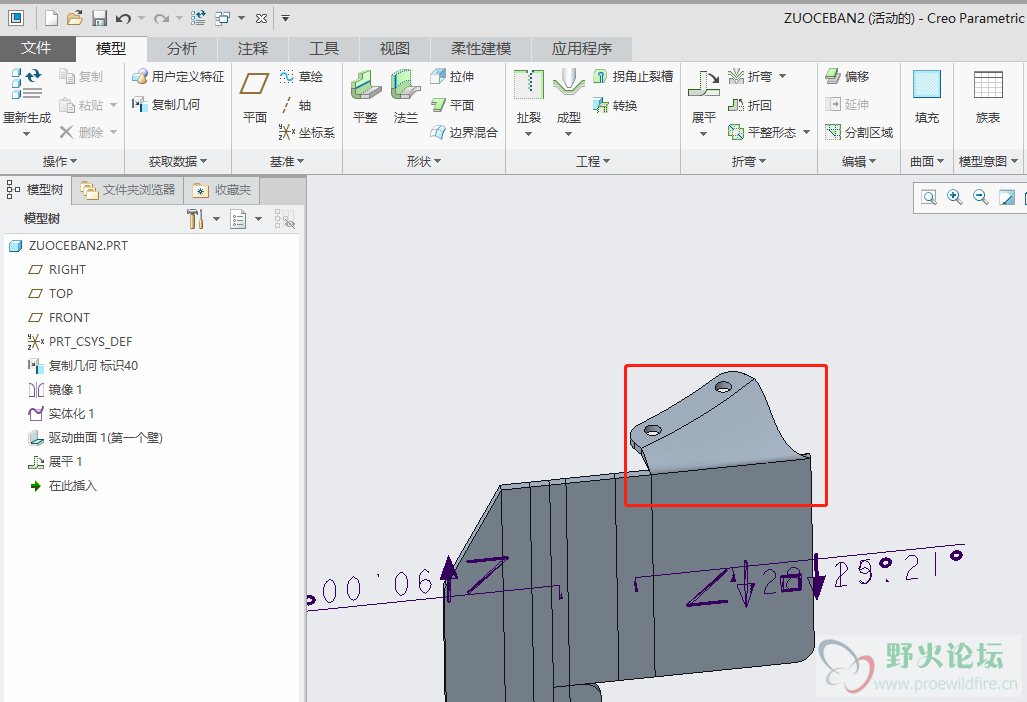Select 展平 1 feature in model tree
This screenshot has height=702, width=1027.
[x=55, y=462]
